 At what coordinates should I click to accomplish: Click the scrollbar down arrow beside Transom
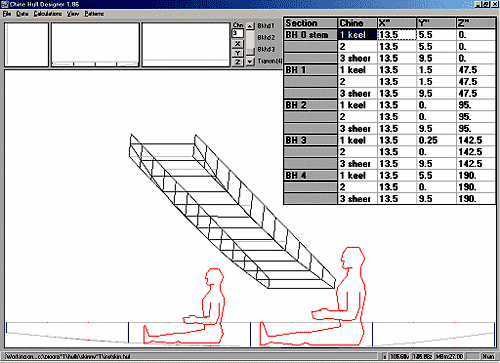[250, 62]
